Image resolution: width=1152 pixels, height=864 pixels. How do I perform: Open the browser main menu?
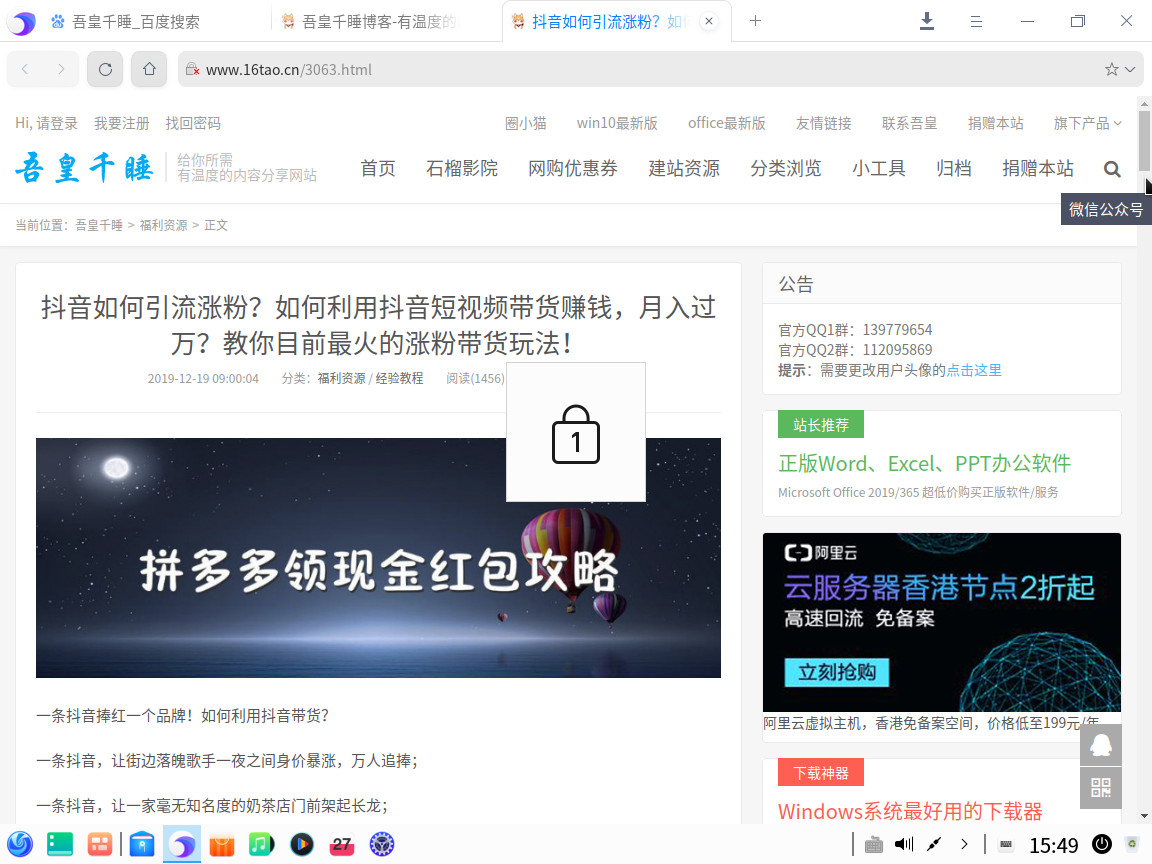977,21
